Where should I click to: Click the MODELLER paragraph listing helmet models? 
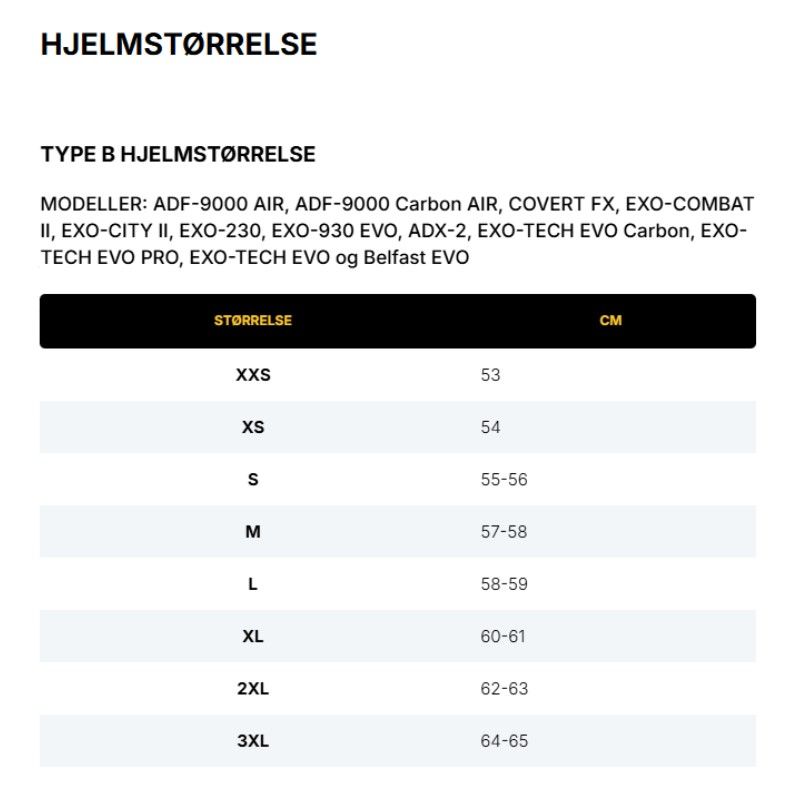[397, 231]
